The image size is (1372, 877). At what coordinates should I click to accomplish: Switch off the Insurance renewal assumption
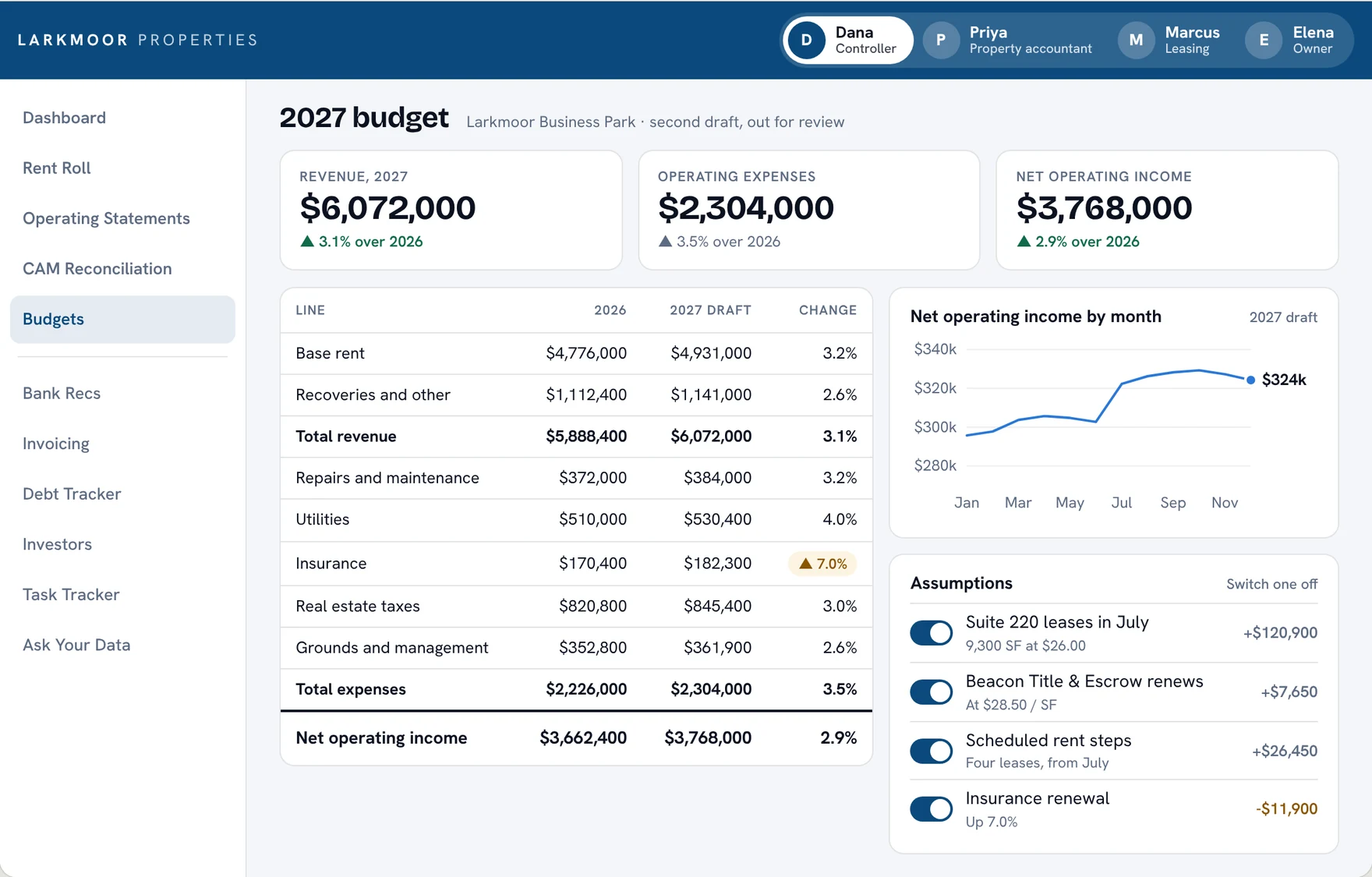click(x=932, y=809)
